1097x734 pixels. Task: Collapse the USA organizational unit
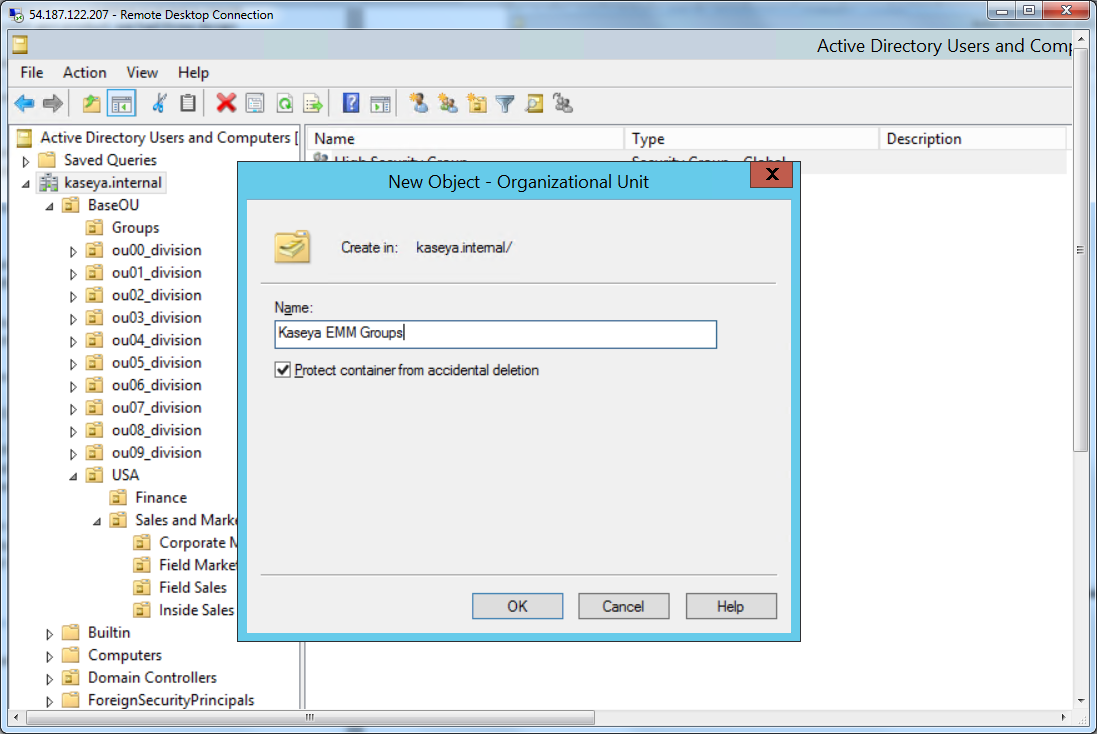click(x=73, y=476)
